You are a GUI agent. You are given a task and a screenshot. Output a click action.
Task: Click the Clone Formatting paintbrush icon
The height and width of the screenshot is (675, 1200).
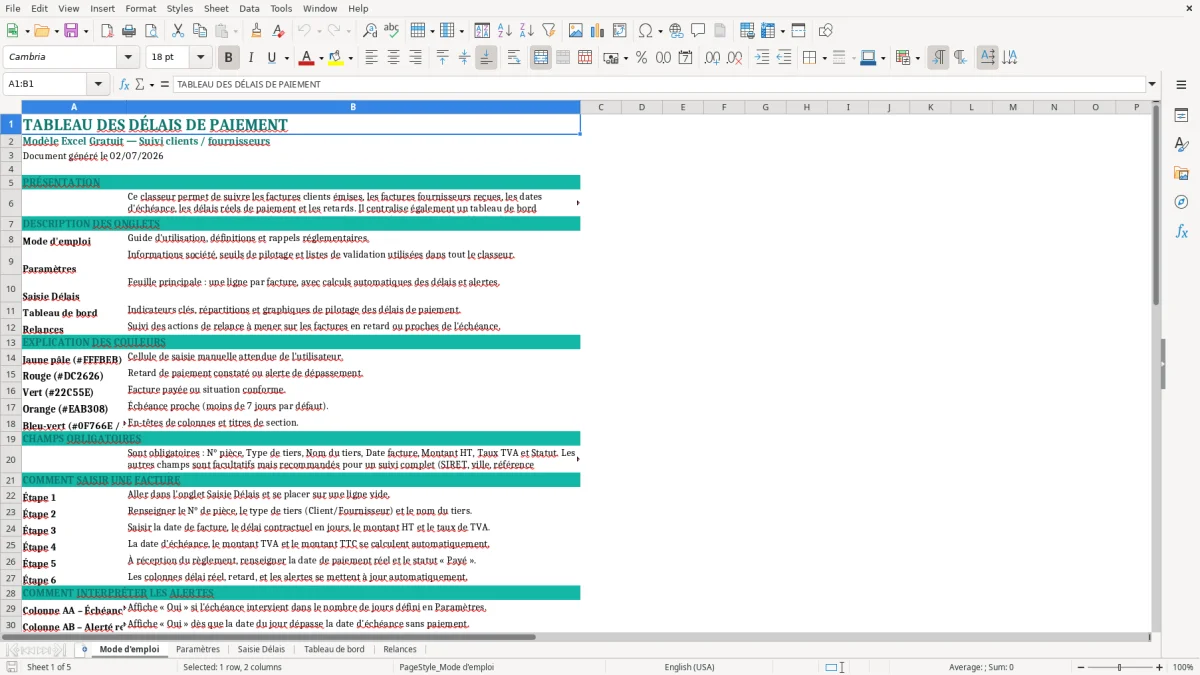point(256,31)
